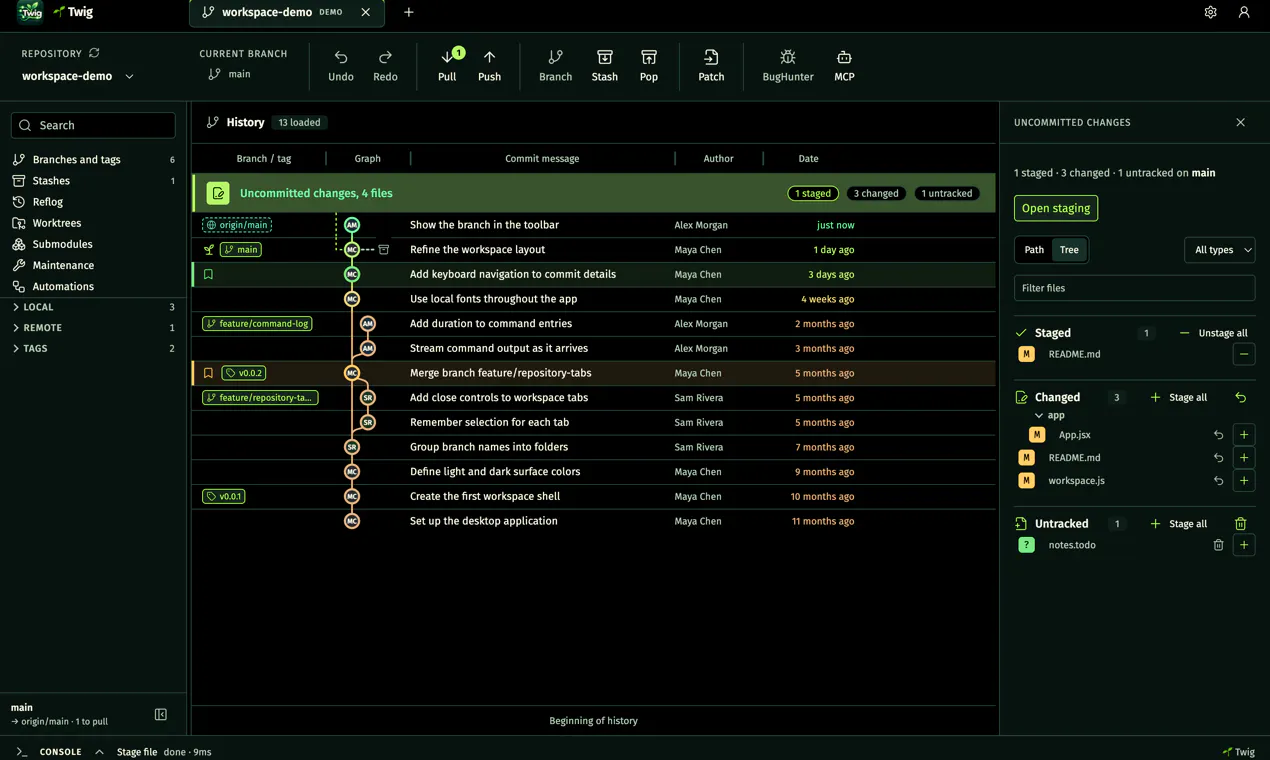
Task: Click Unstage all in Staged section
Action: tap(1213, 333)
